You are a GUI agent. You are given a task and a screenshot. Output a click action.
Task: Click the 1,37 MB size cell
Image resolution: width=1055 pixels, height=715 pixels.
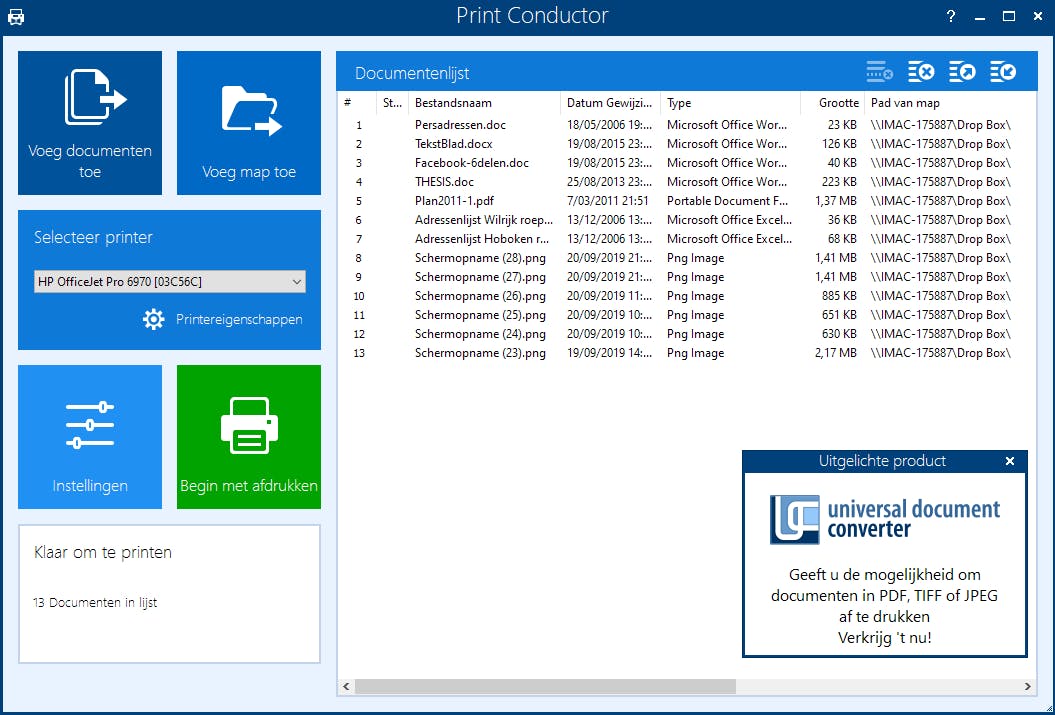point(836,200)
